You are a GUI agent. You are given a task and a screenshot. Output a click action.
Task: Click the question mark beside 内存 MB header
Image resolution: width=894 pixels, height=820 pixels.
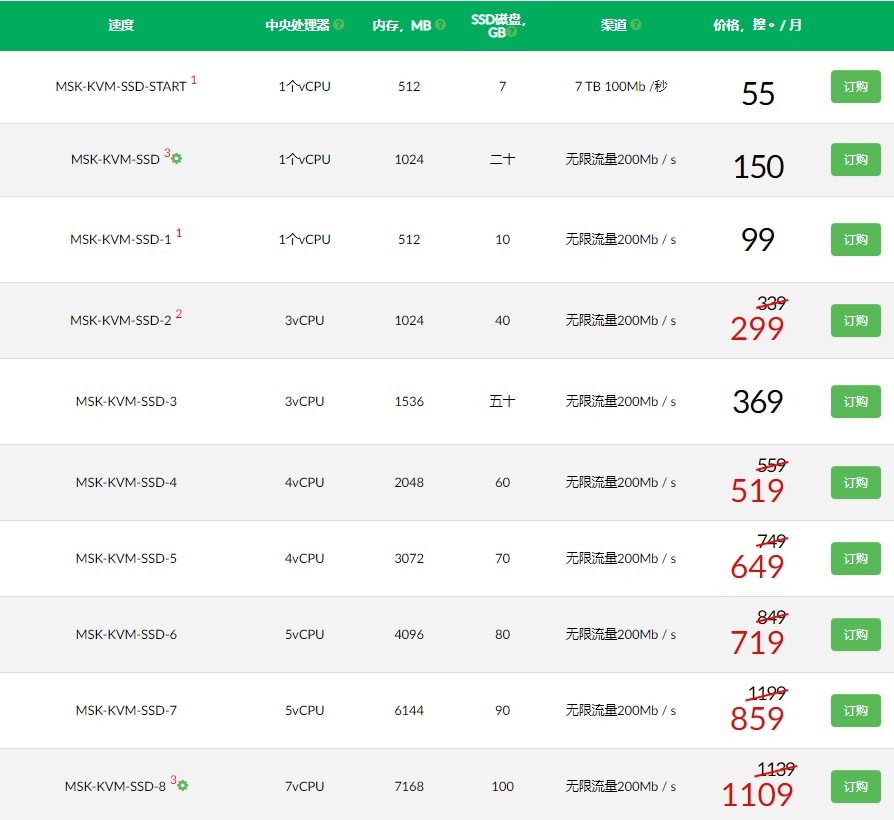click(x=440, y=25)
